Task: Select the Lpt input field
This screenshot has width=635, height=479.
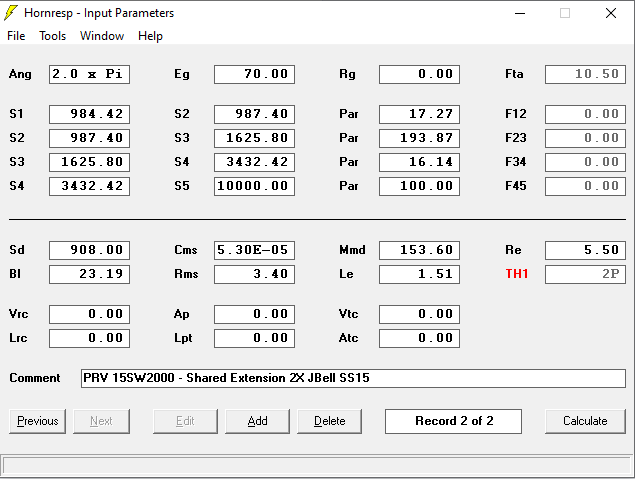Action: (254, 338)
